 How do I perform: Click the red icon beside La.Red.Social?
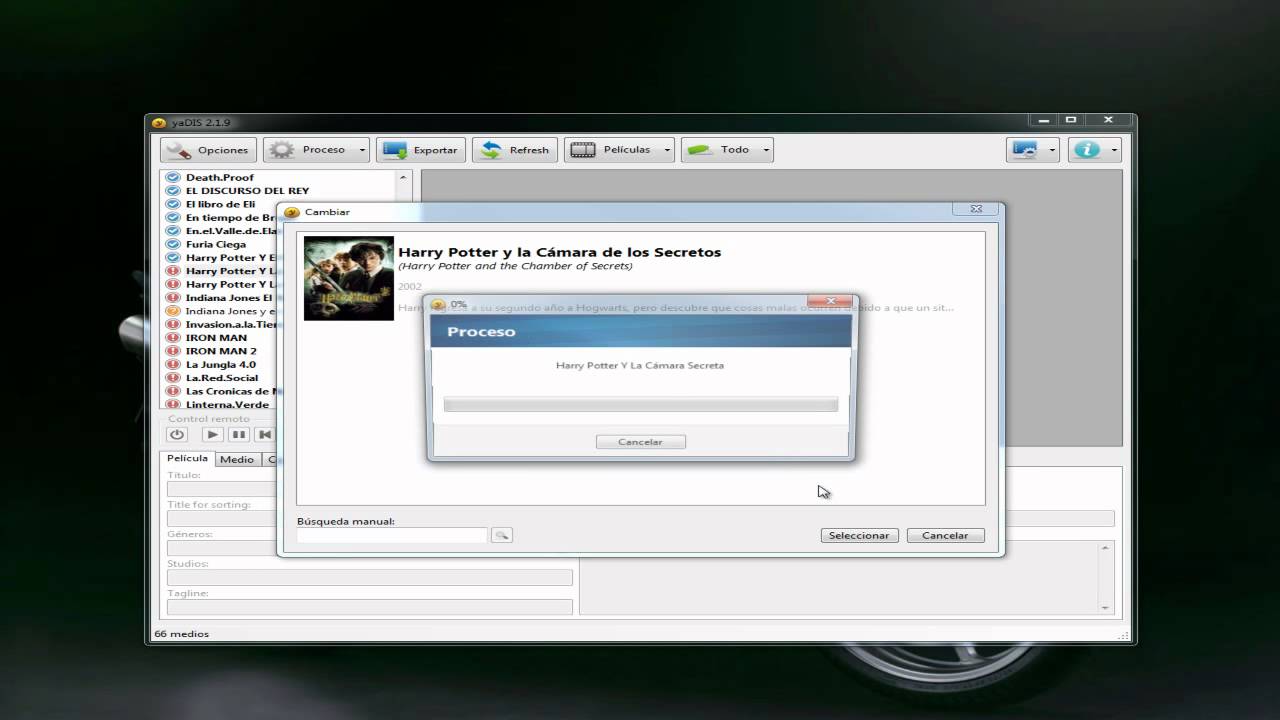pyautogui.click(x=173, y=378)
